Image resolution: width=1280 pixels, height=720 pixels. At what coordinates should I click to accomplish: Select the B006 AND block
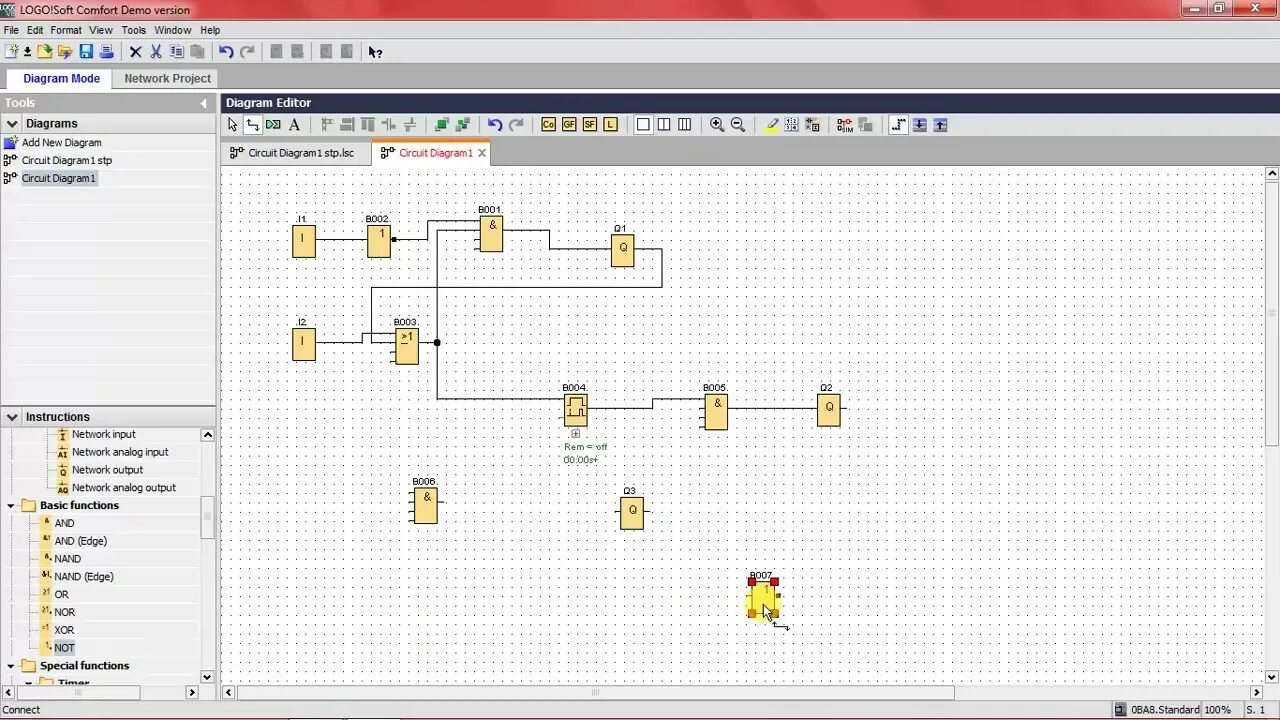point(425,505)
